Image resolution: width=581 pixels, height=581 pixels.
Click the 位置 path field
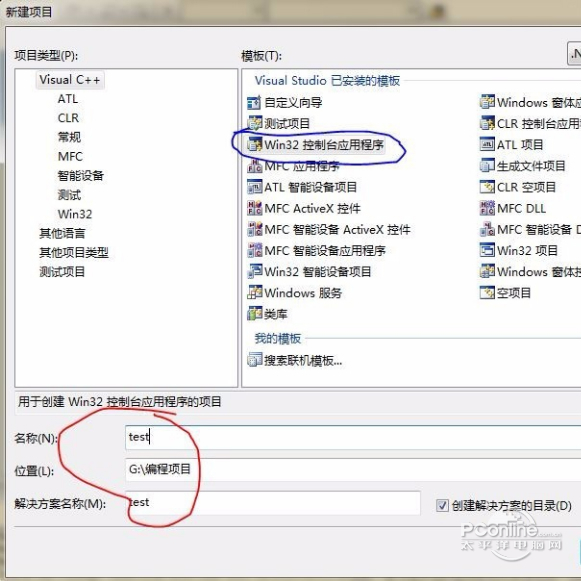coord(353,470)
